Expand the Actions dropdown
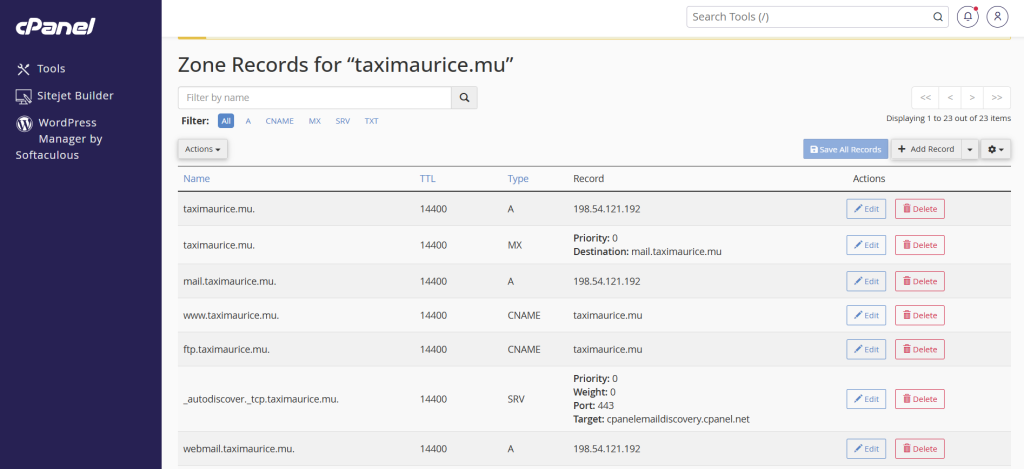1024x469 pixels. 203,149
